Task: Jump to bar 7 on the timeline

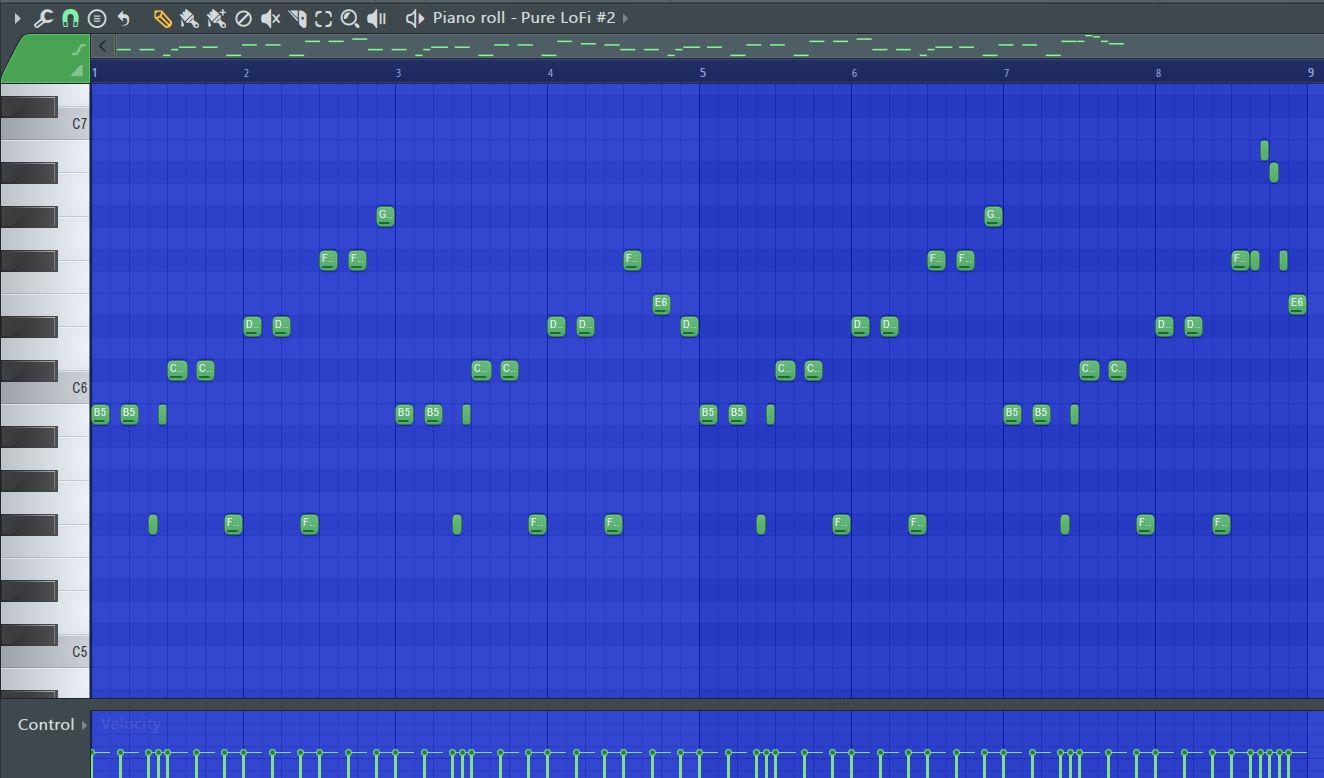Action: pos(1006,72)
